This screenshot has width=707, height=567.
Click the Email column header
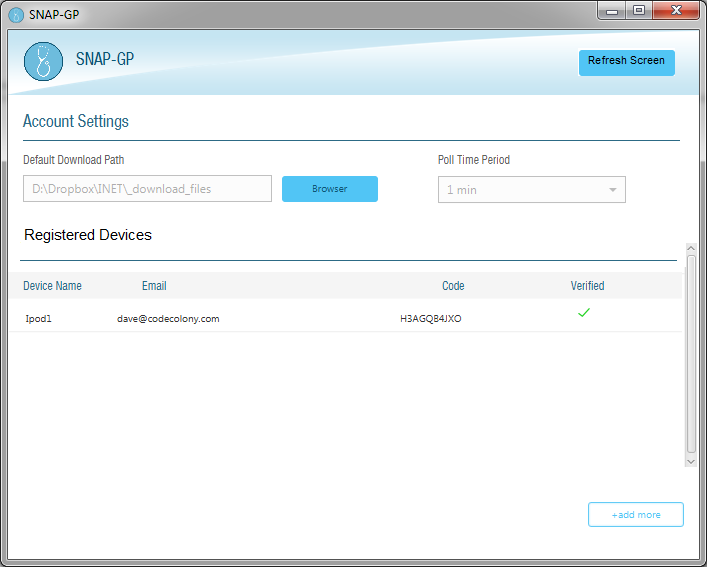(154, 286)
